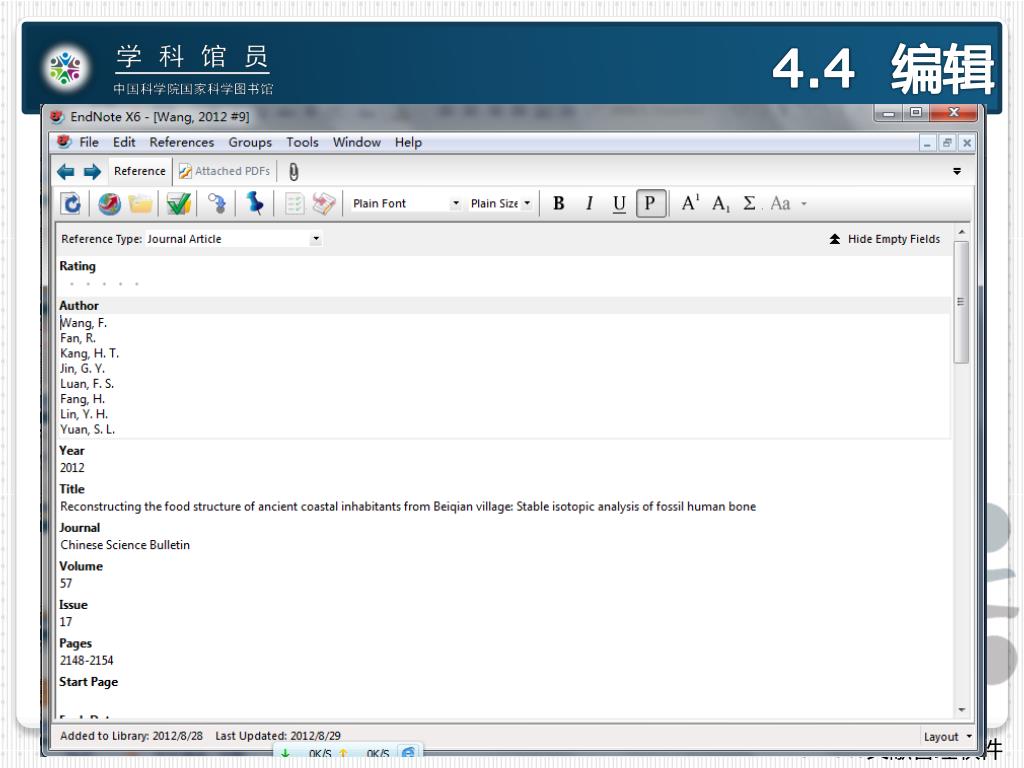This screenshot has width=1024, height=768.
Task: Click author line Kang, H. T.
Action: pyautogui.click(x=89, y=353)
